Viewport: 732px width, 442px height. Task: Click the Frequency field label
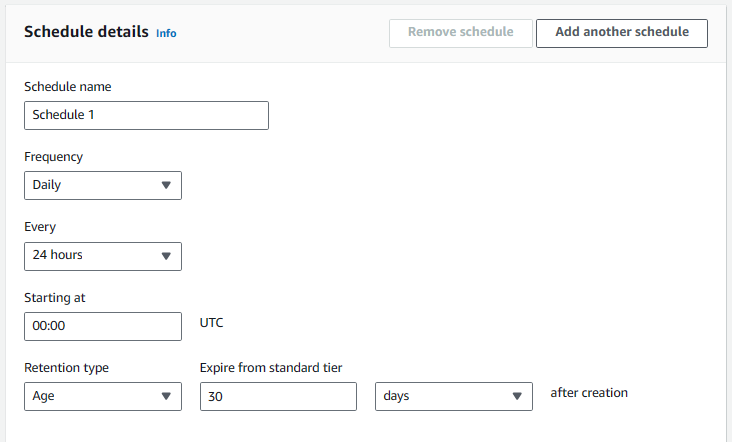(54, 157)
